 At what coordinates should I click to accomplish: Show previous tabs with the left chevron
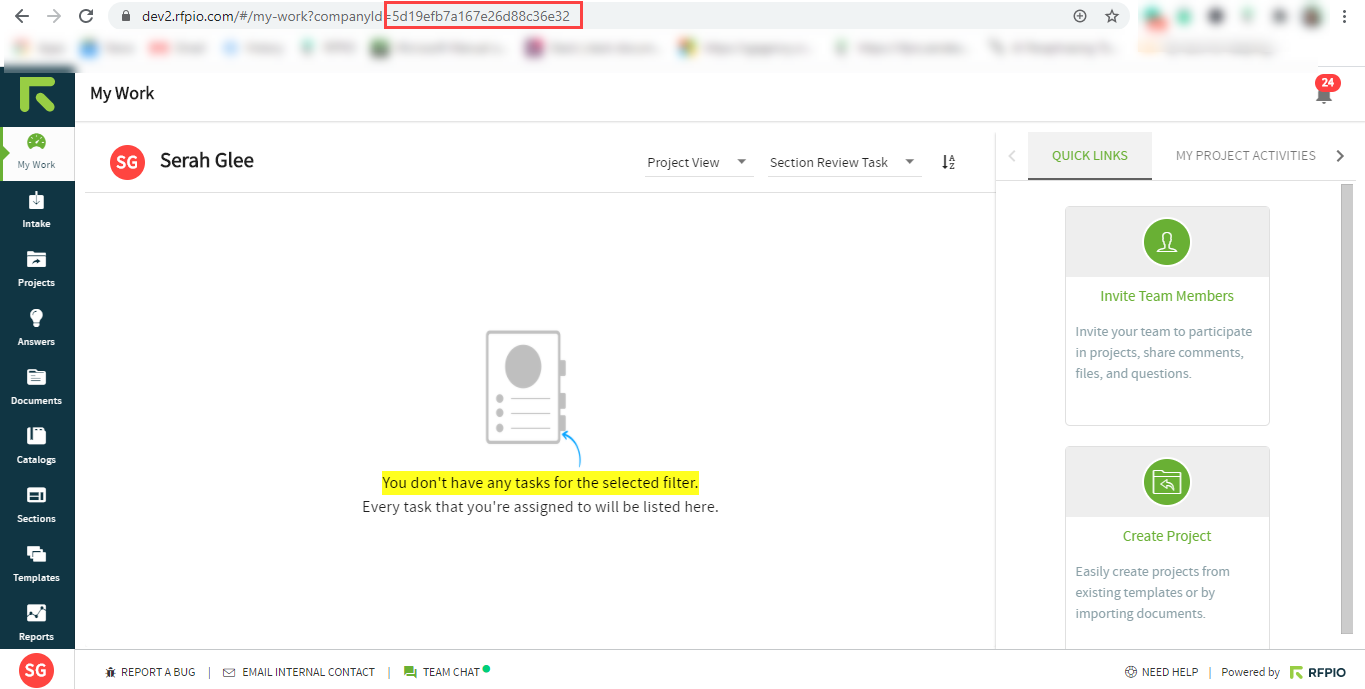[1012, 156]
